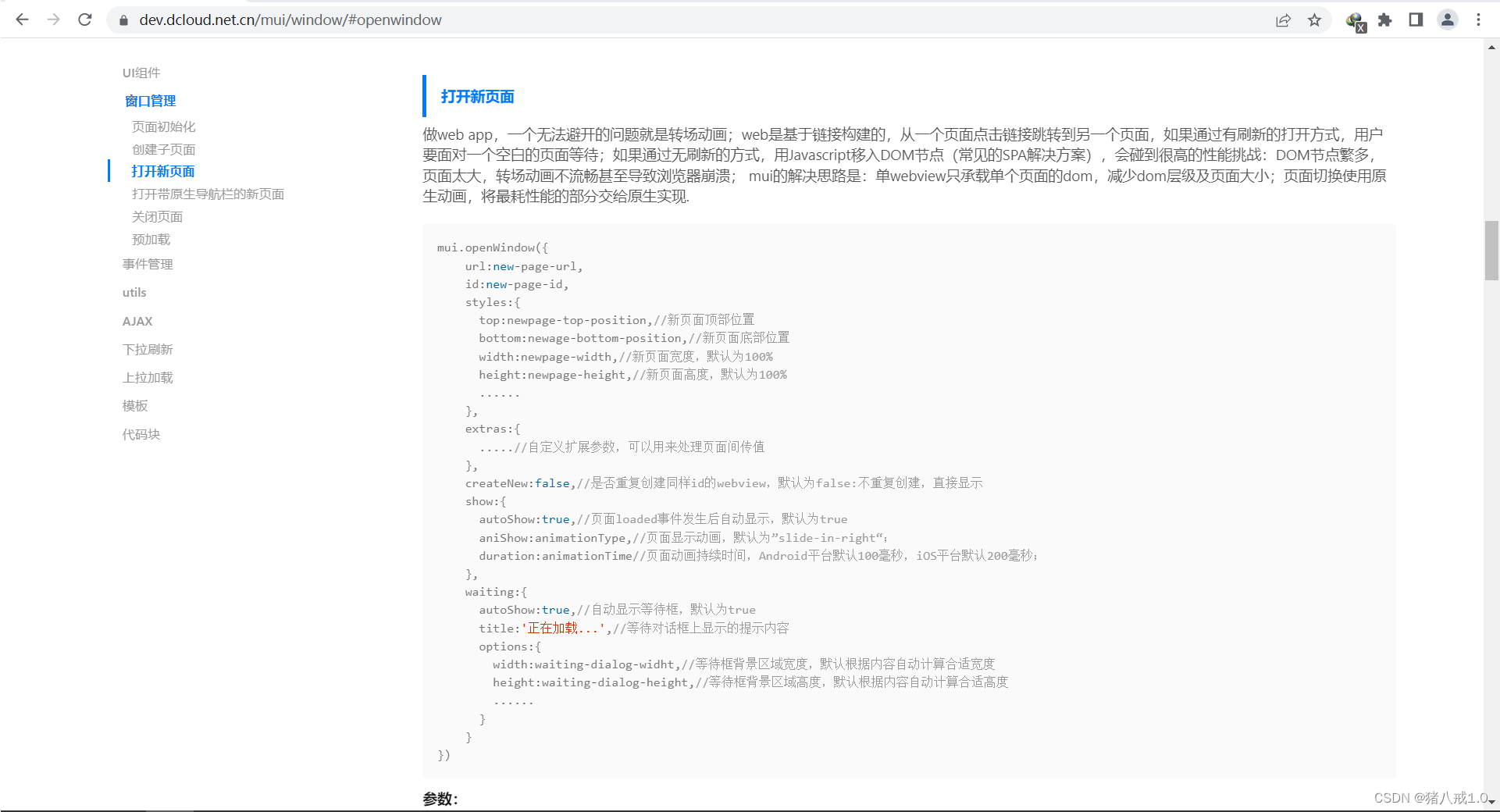Open the 下拉刷新 sidebar link
Viewport: 1500px width, 812px height.
(x=148, y=349)
